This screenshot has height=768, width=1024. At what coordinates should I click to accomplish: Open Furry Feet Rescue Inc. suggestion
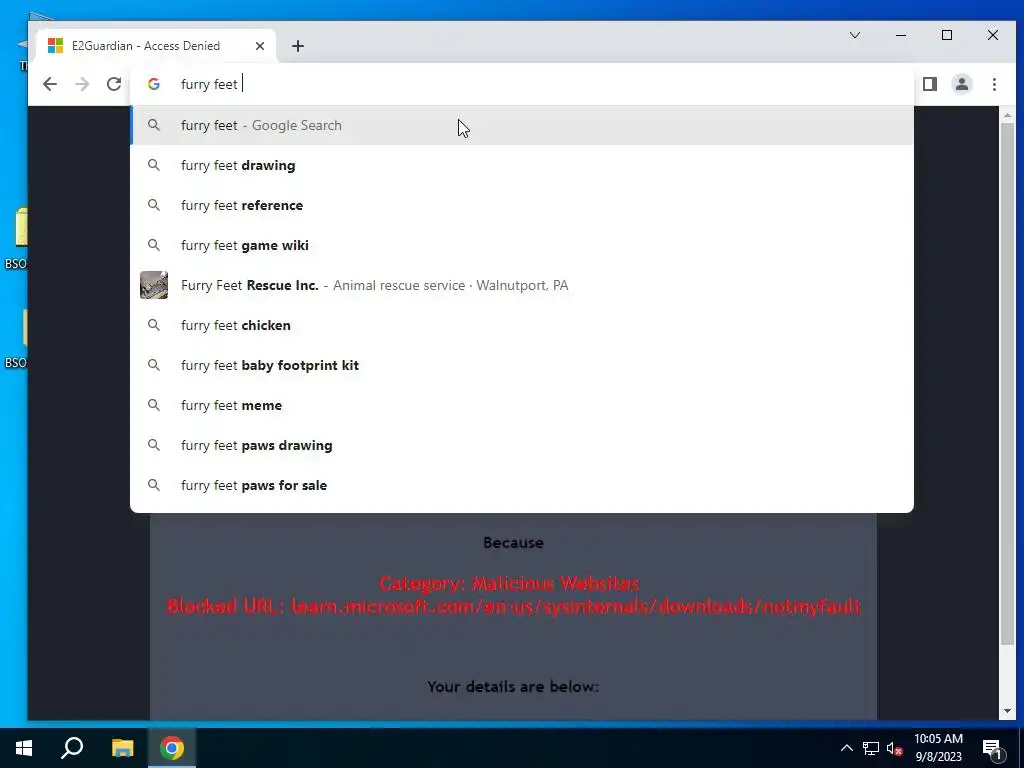pos(522,285)
